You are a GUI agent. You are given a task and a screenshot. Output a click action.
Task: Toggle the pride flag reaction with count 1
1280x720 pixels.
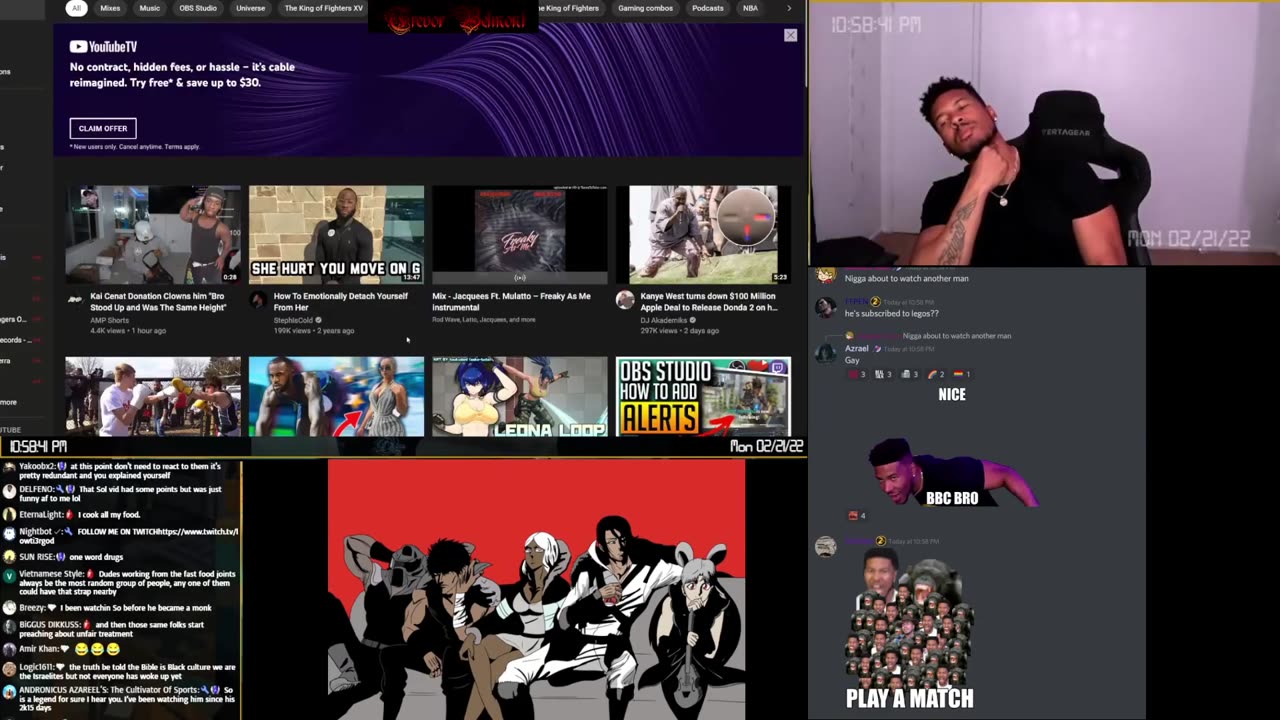point(962,374)
